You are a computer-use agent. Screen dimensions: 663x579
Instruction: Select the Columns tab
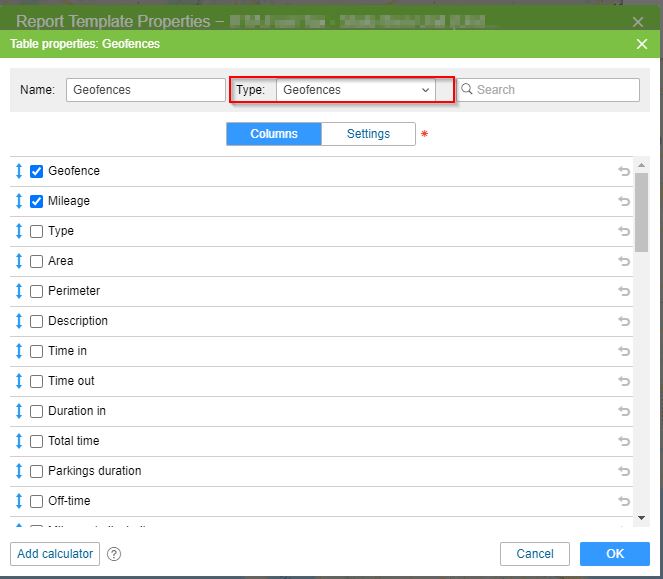[x=273, y=134]
